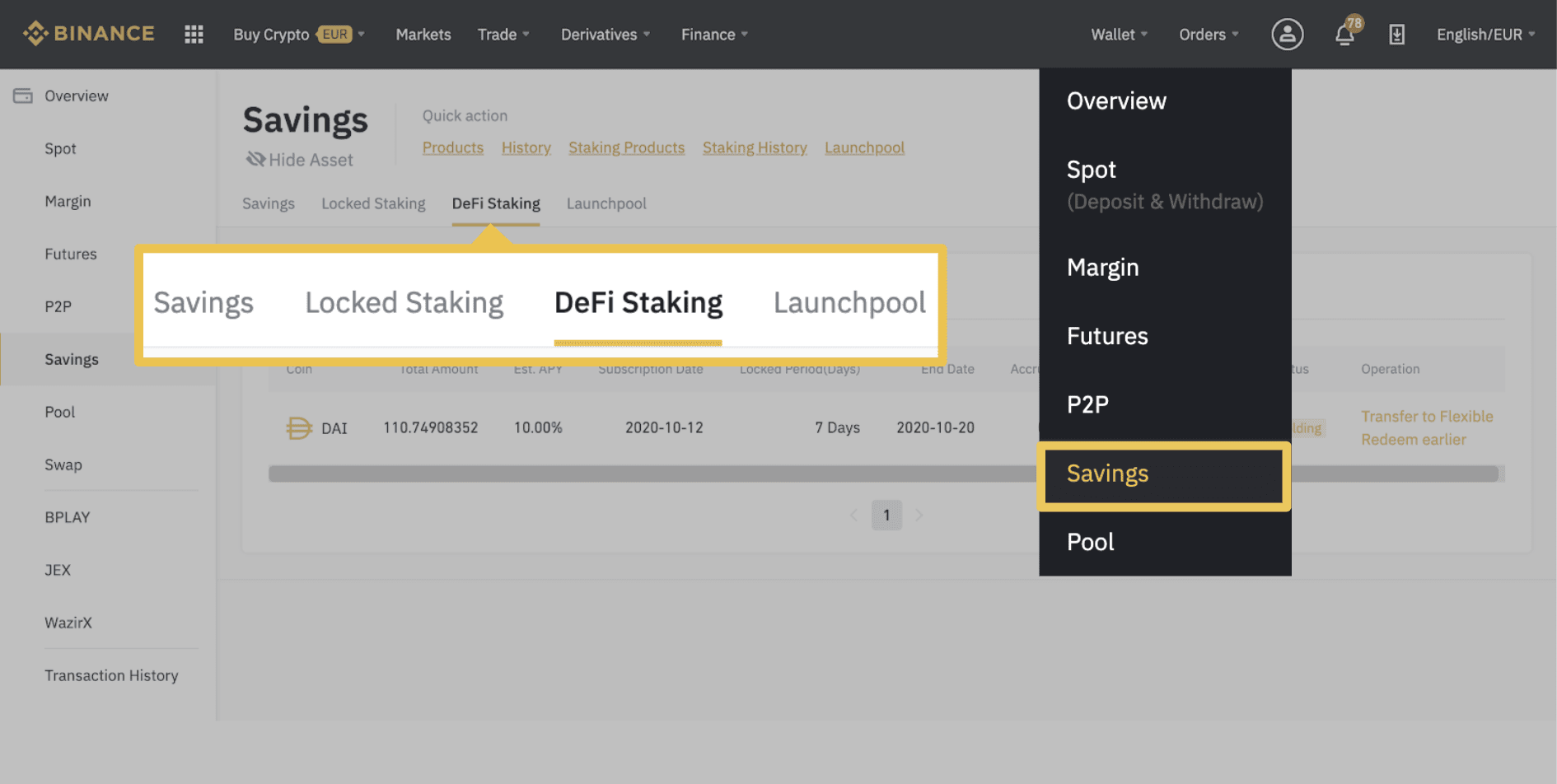Open the user profile account icon
The image size is (1557, 784).
click(1287, 34)
